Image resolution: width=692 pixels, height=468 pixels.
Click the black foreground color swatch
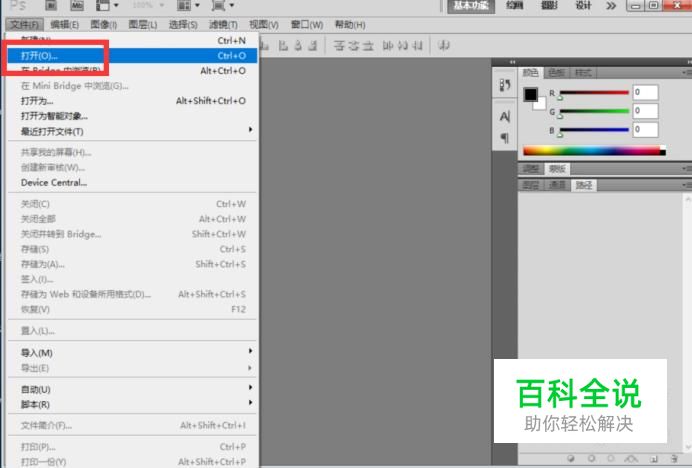(x=530, y=94)
